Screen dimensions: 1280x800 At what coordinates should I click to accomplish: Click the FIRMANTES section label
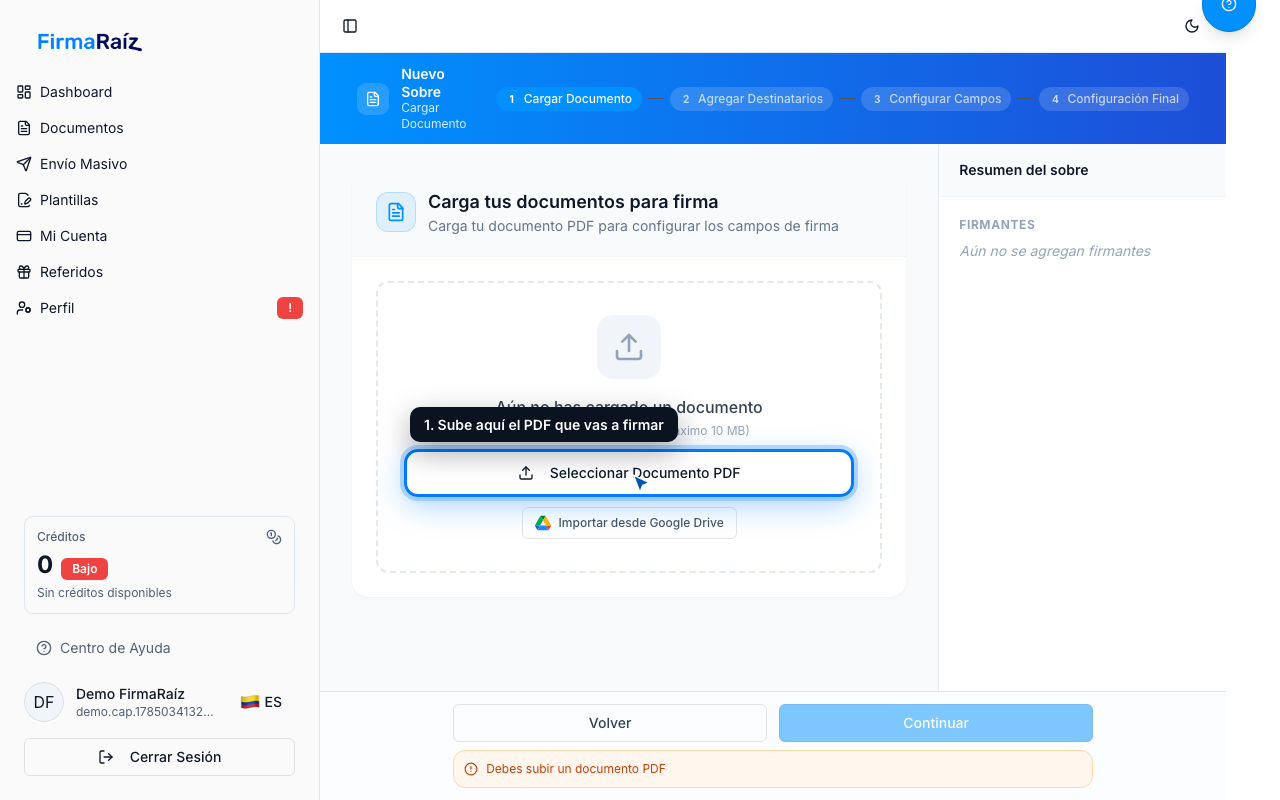click(x=997, y=225)
